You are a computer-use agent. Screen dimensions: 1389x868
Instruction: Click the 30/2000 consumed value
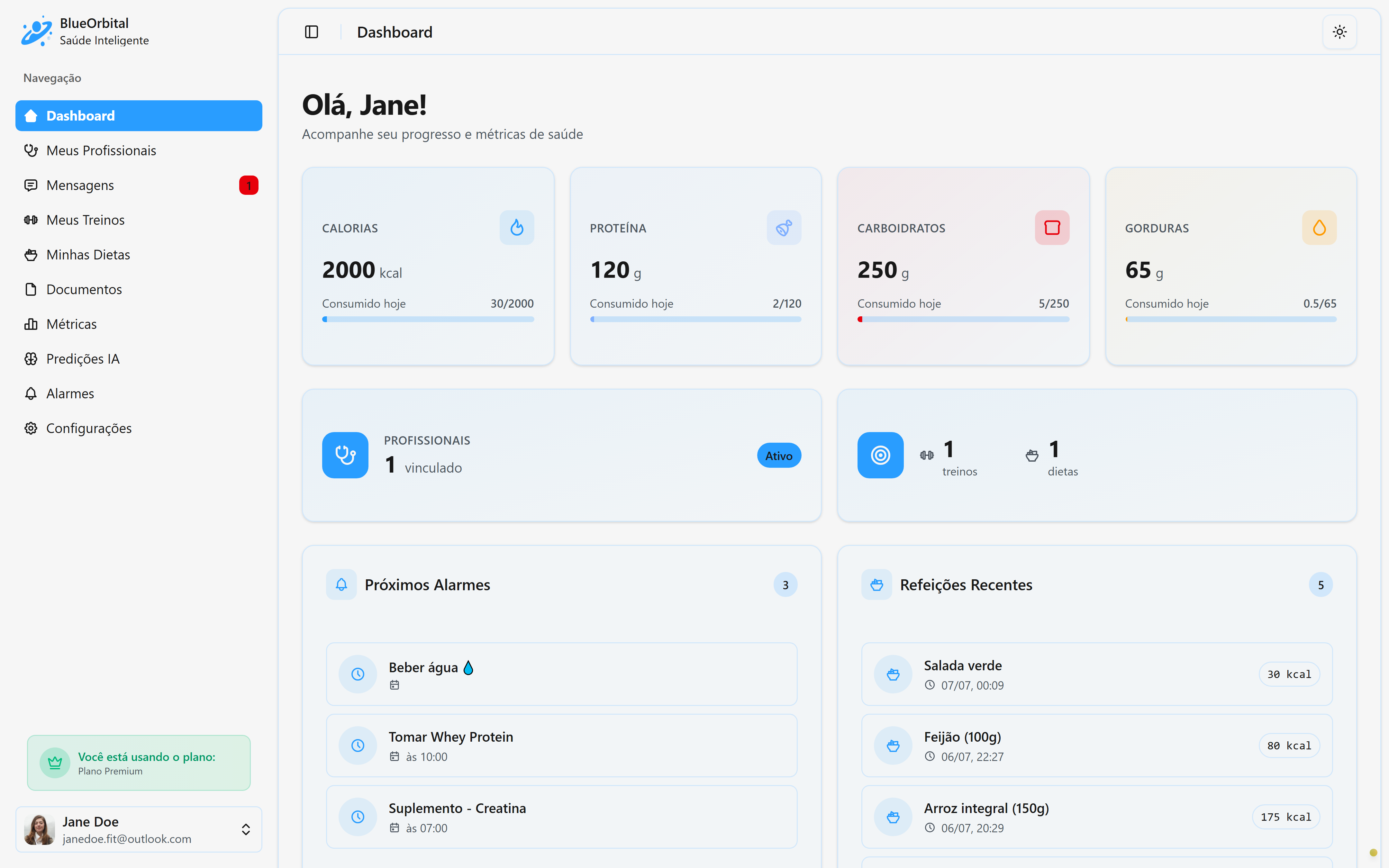512,304
